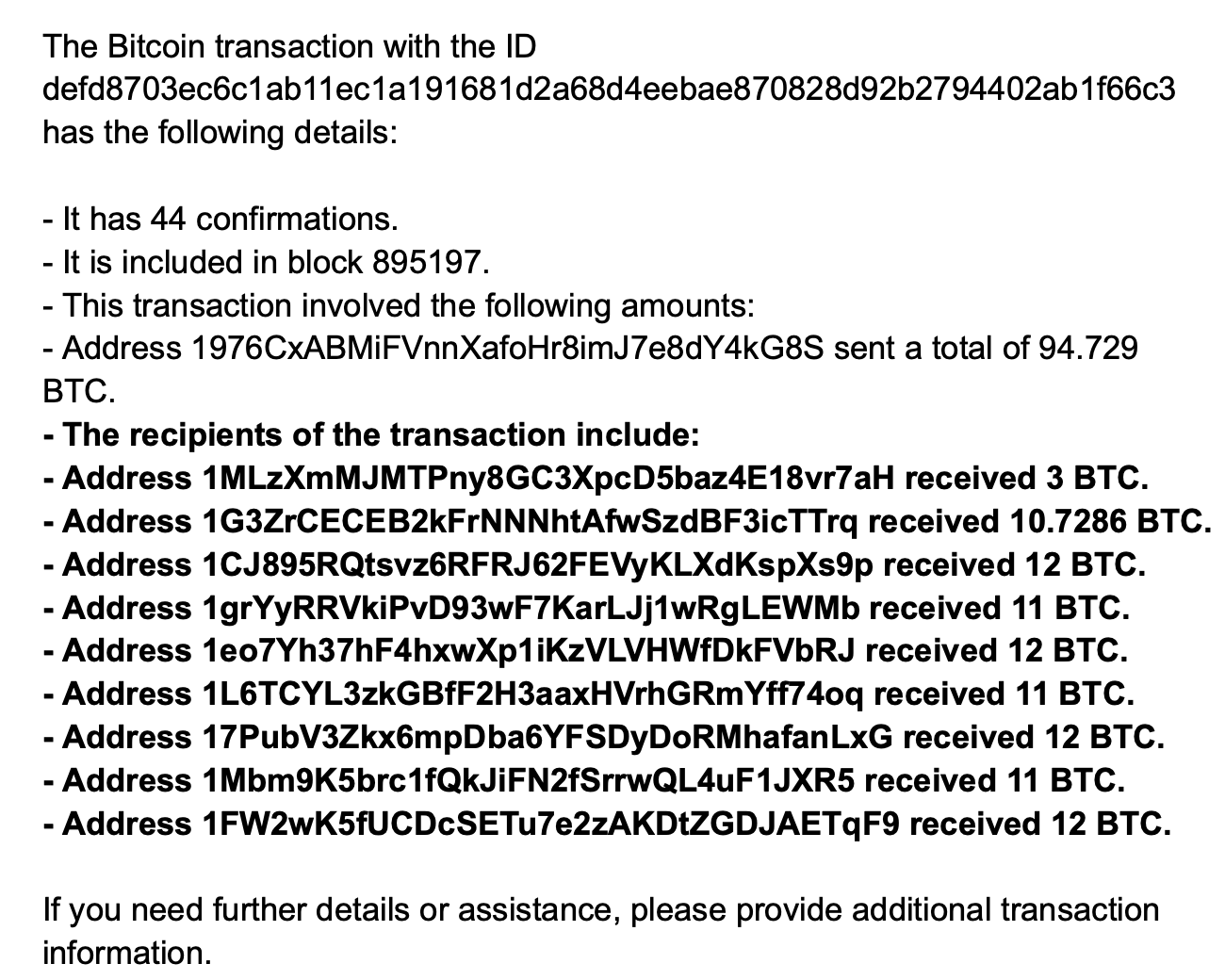Click recipient address starting with 17PubV3Zkx6m
This screenshot has height=980, width=1225.
[x=547, y=738]
